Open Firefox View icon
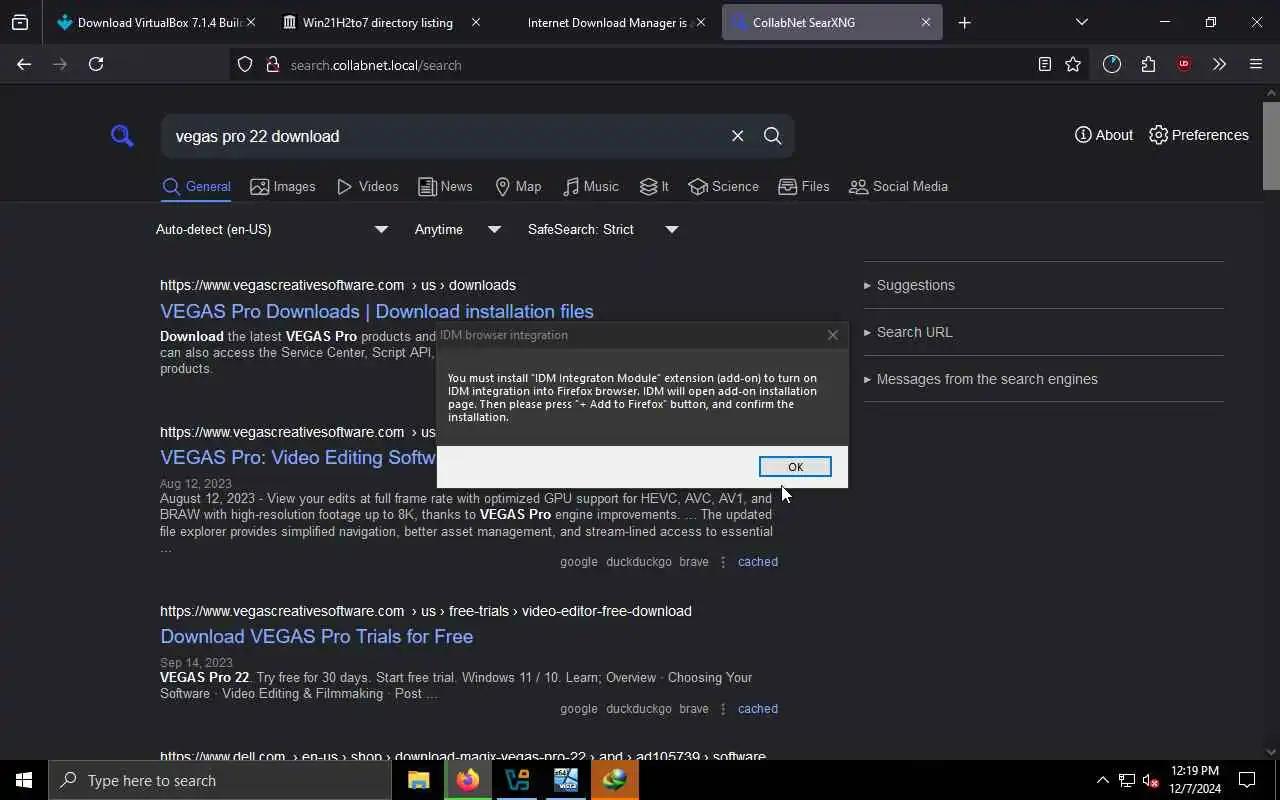 (20, 22)
